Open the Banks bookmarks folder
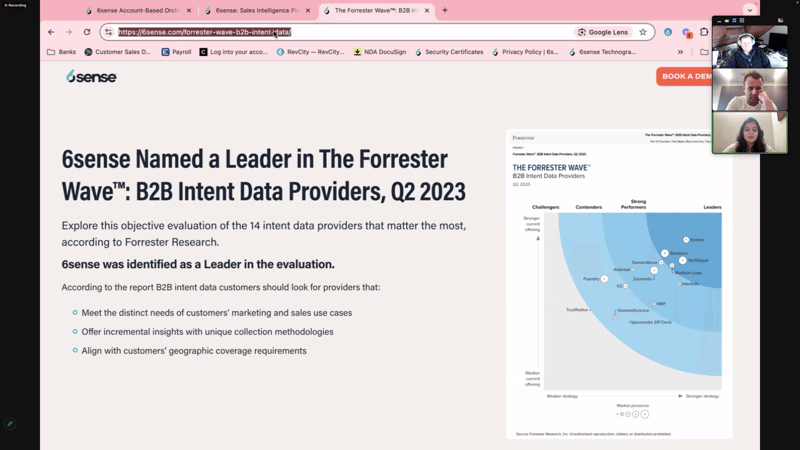The image size is (800, 450). [61, 52]
